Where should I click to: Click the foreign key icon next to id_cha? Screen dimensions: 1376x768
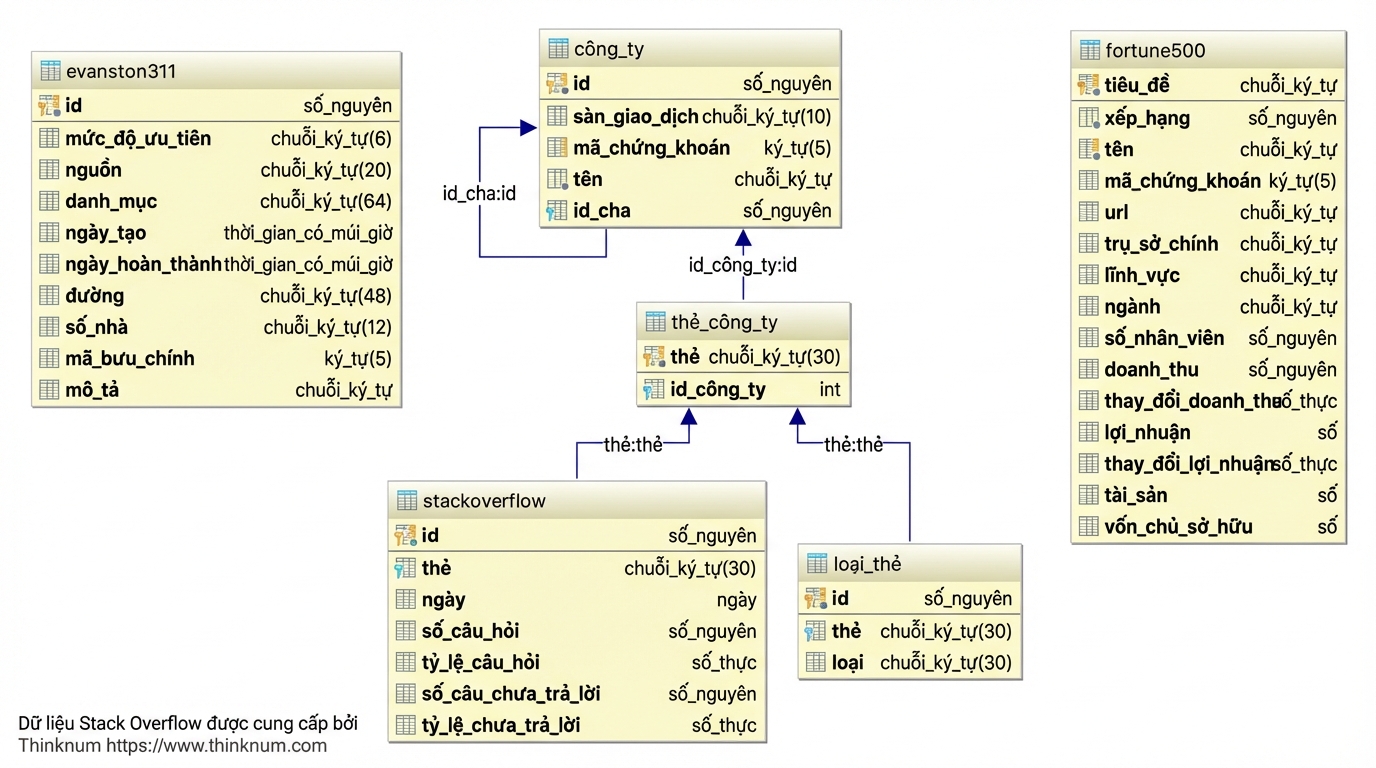click(557, 211)
